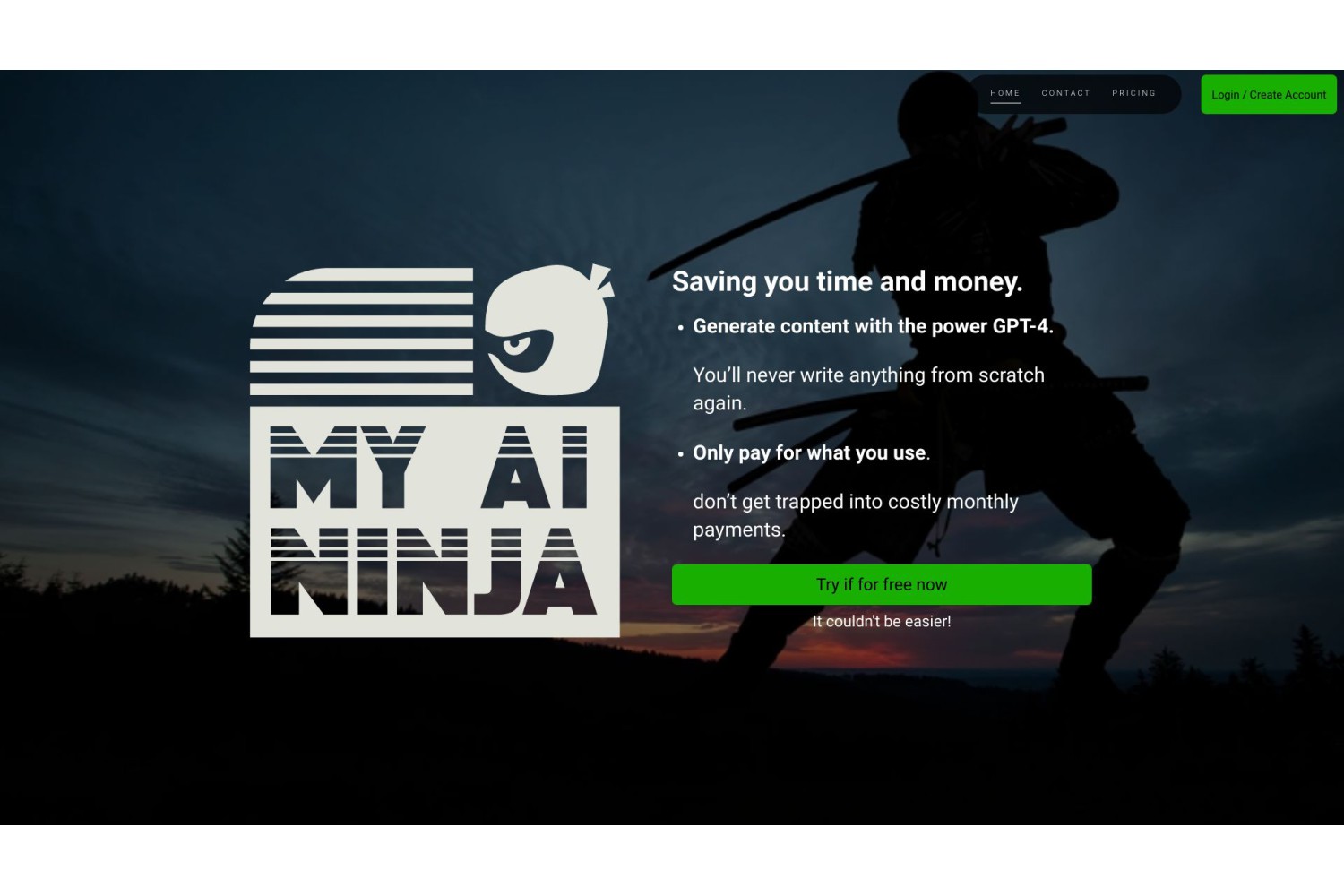
Task: Click the MY AI text in the logo
Action: [429, 467]
